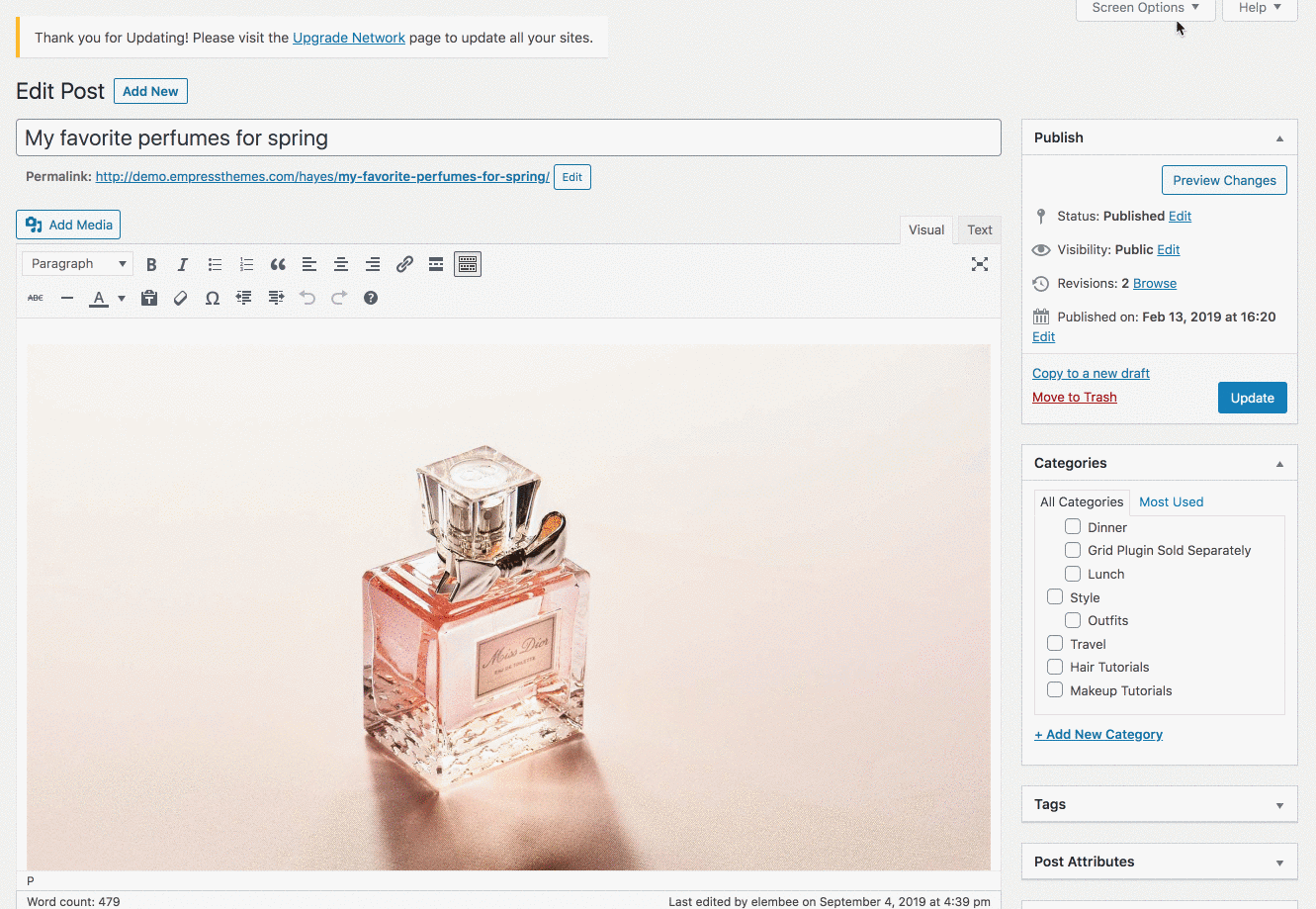Edit the permalink slug button
The image size is (1316, 909).
[x=572, y=177]
